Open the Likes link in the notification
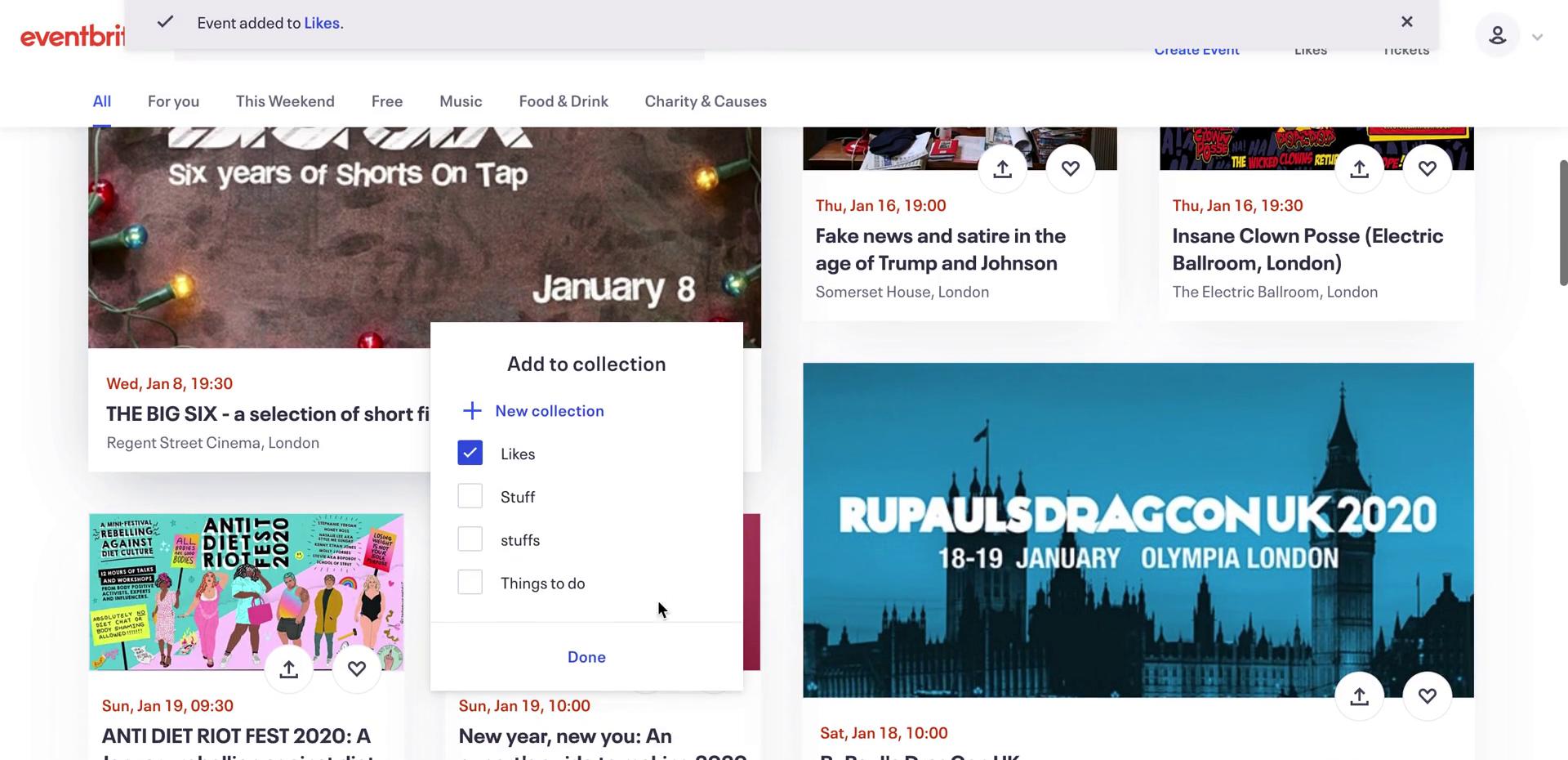This screenshot has width=1568, height=760. pyautogui.click(x=322, y=23)
